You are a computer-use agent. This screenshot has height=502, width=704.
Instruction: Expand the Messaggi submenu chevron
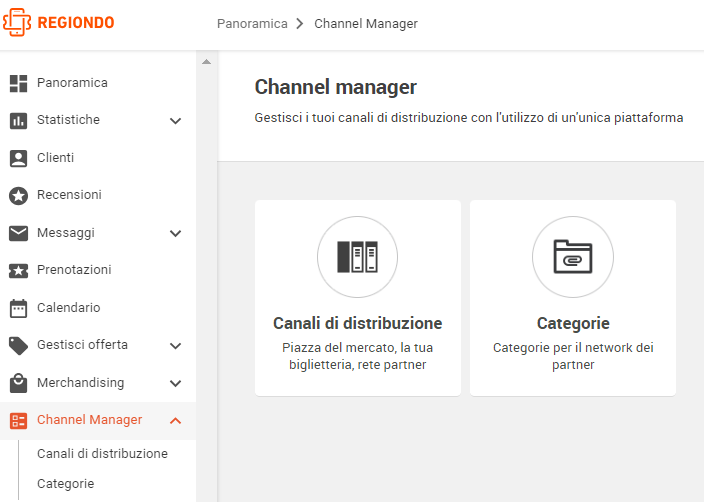tap(176, 233)
